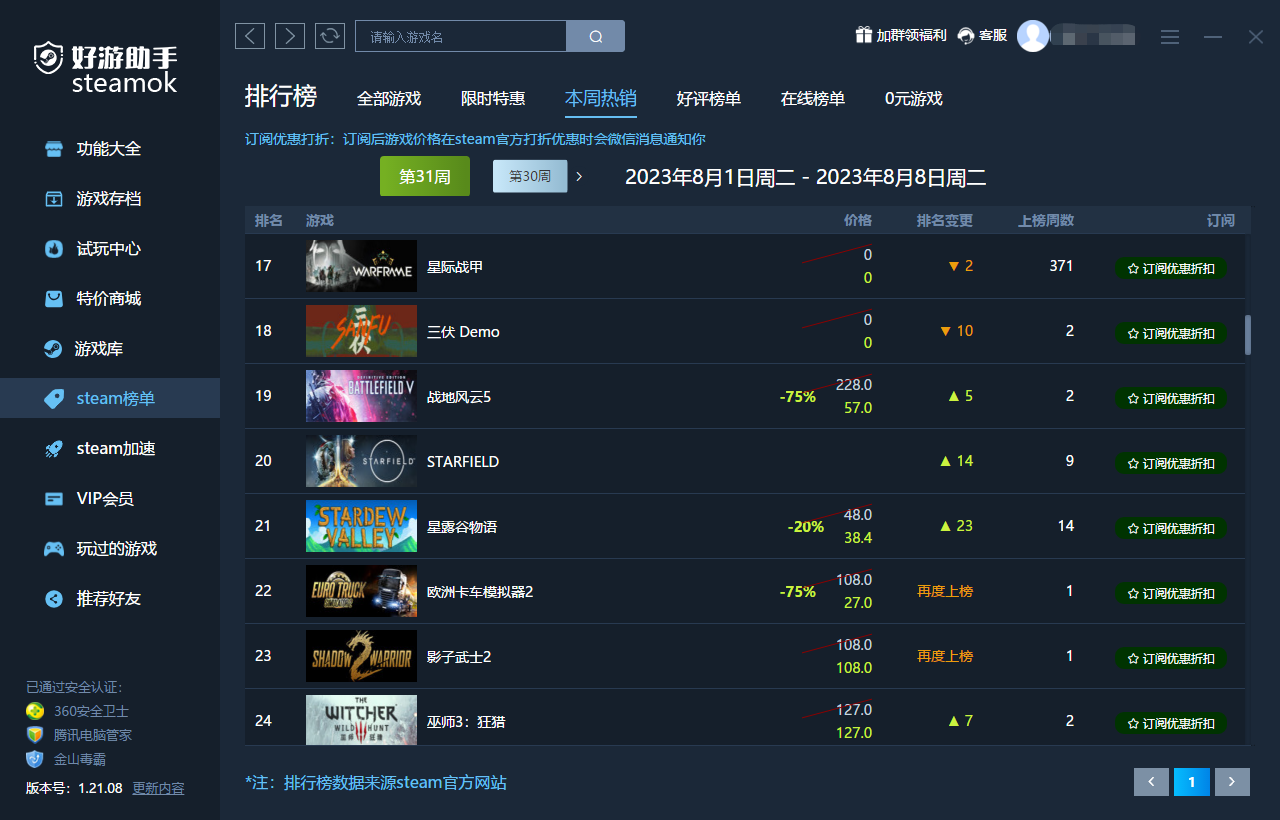Click the 腾讯电脑管家 certification icon
This screenshot has width=1280, height=820.
pos(35,735)
